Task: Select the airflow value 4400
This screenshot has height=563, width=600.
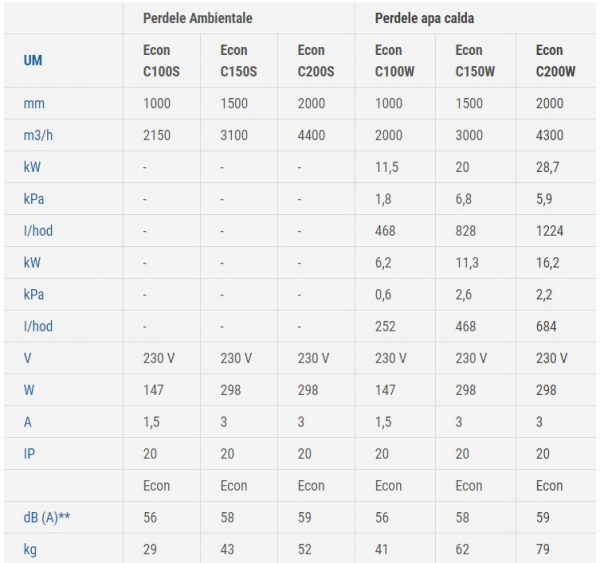Action: click(313, 135)
